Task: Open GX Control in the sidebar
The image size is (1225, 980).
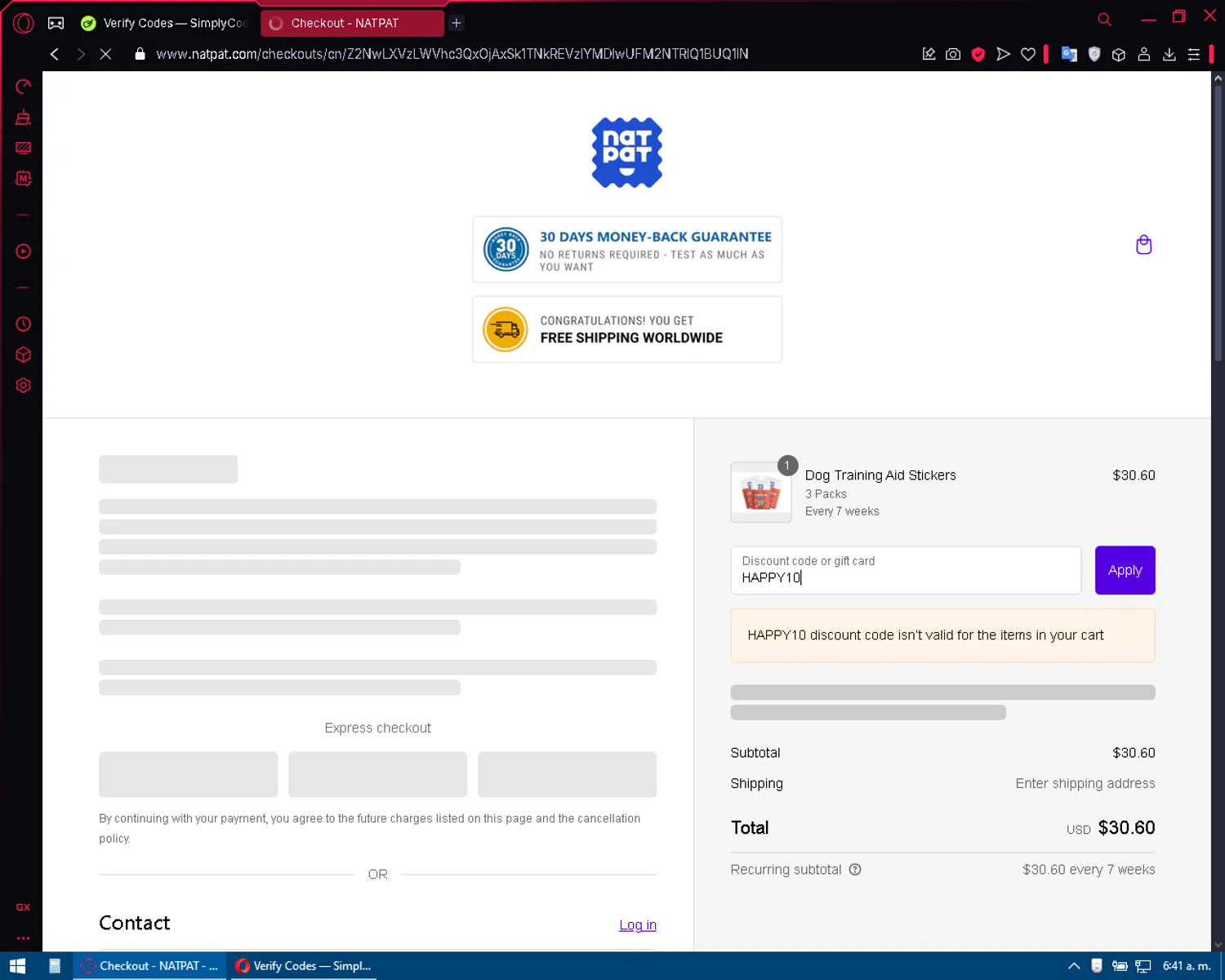Action: (23, 87)
